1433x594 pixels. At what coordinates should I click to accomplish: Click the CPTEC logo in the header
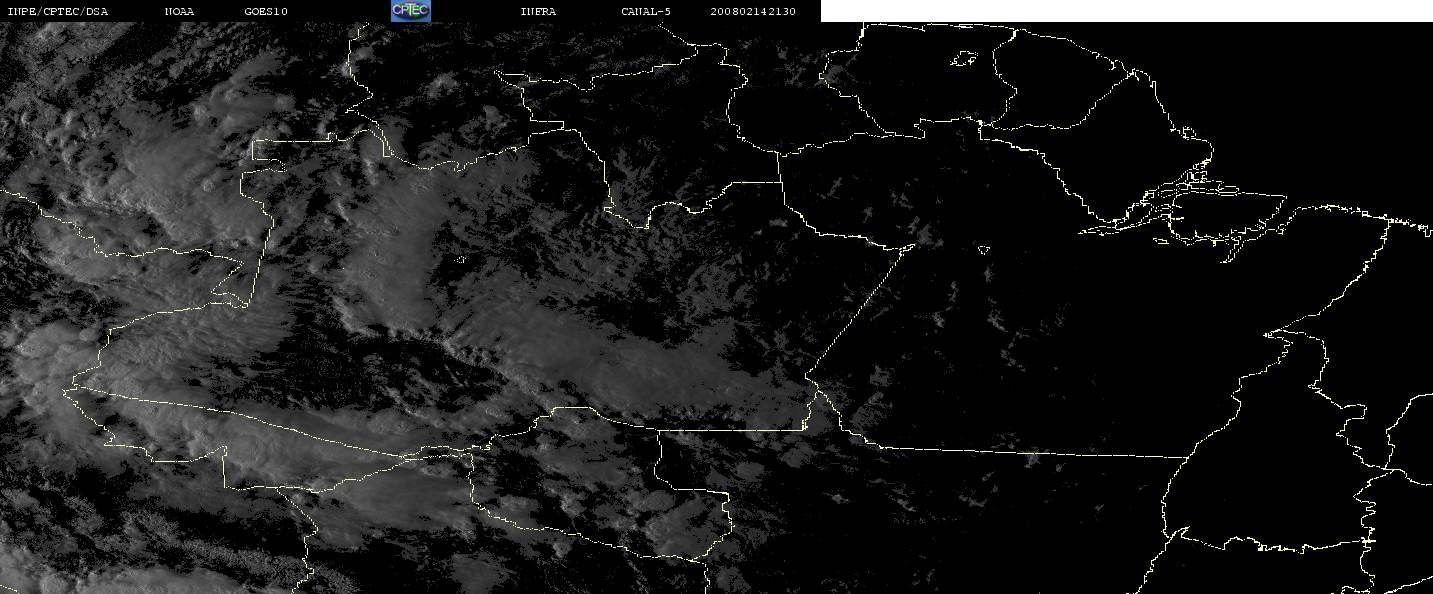point(410,10)
